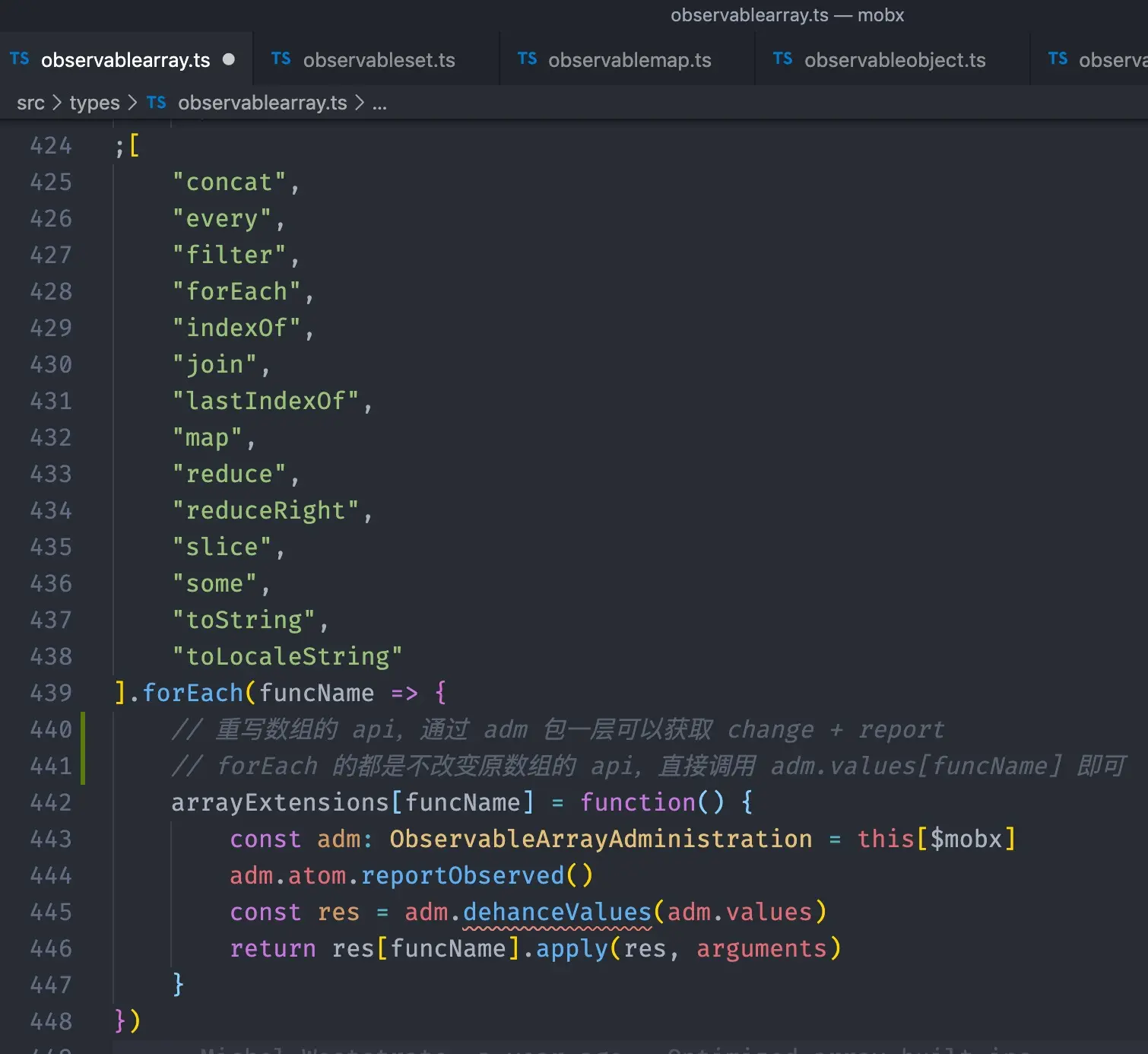
Task: Click the types breadcrumb item
Action: 94,103
